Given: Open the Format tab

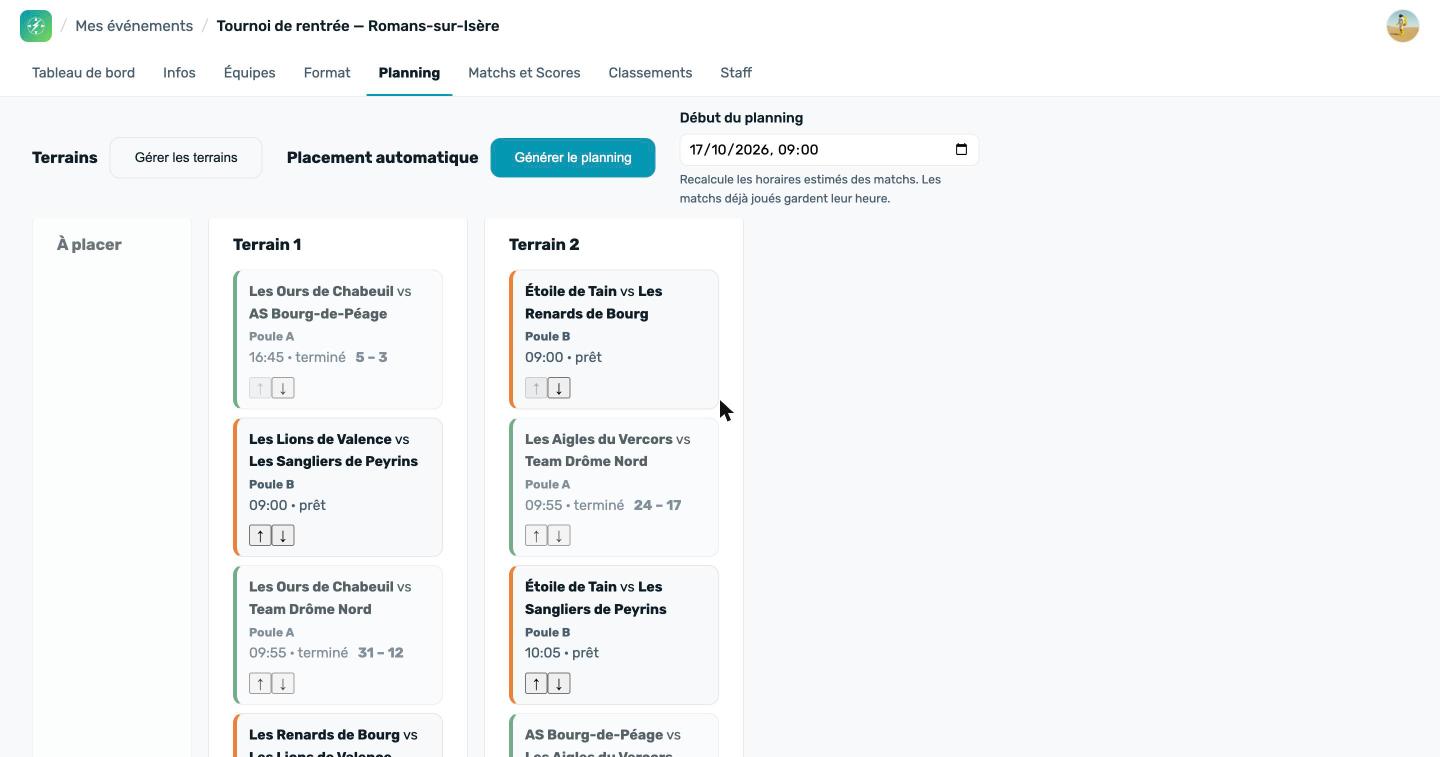Looking at the screenshot, I should click(327, 73).
